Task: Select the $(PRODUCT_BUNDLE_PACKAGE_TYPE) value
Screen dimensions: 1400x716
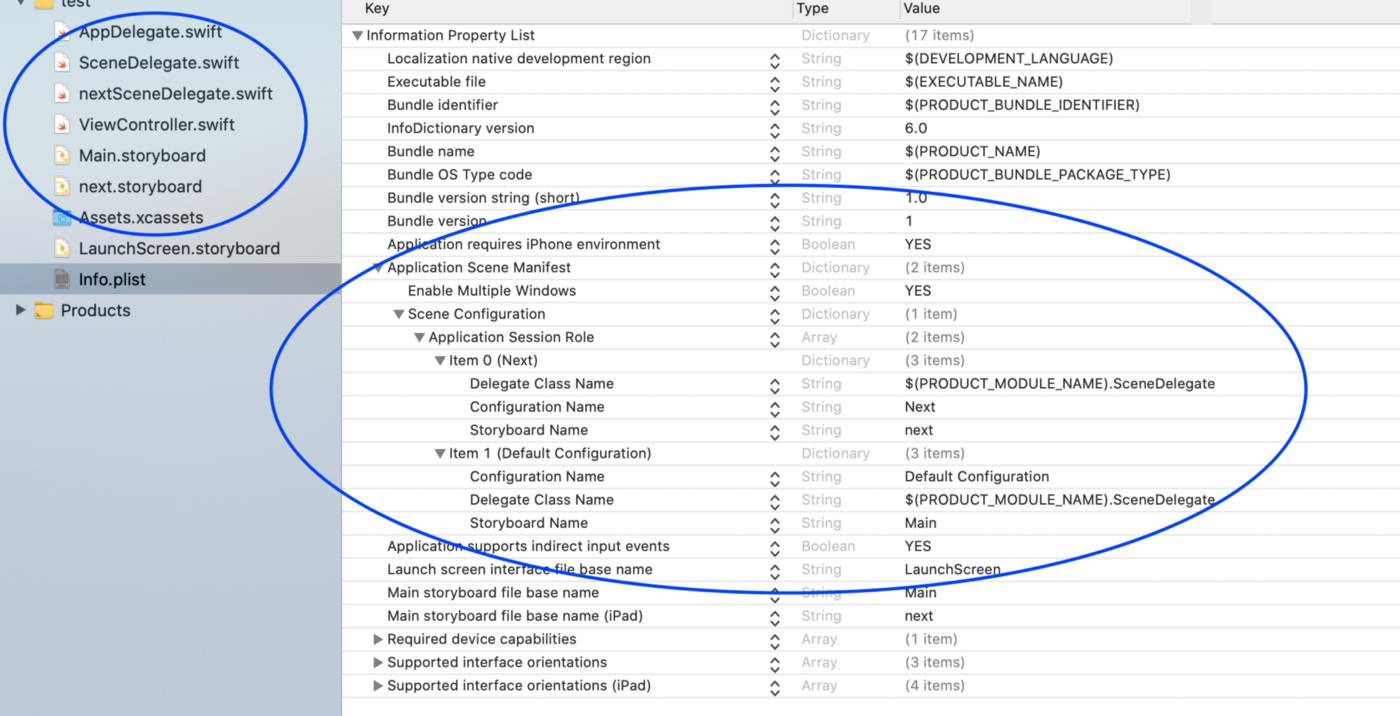Action: 1037,175
